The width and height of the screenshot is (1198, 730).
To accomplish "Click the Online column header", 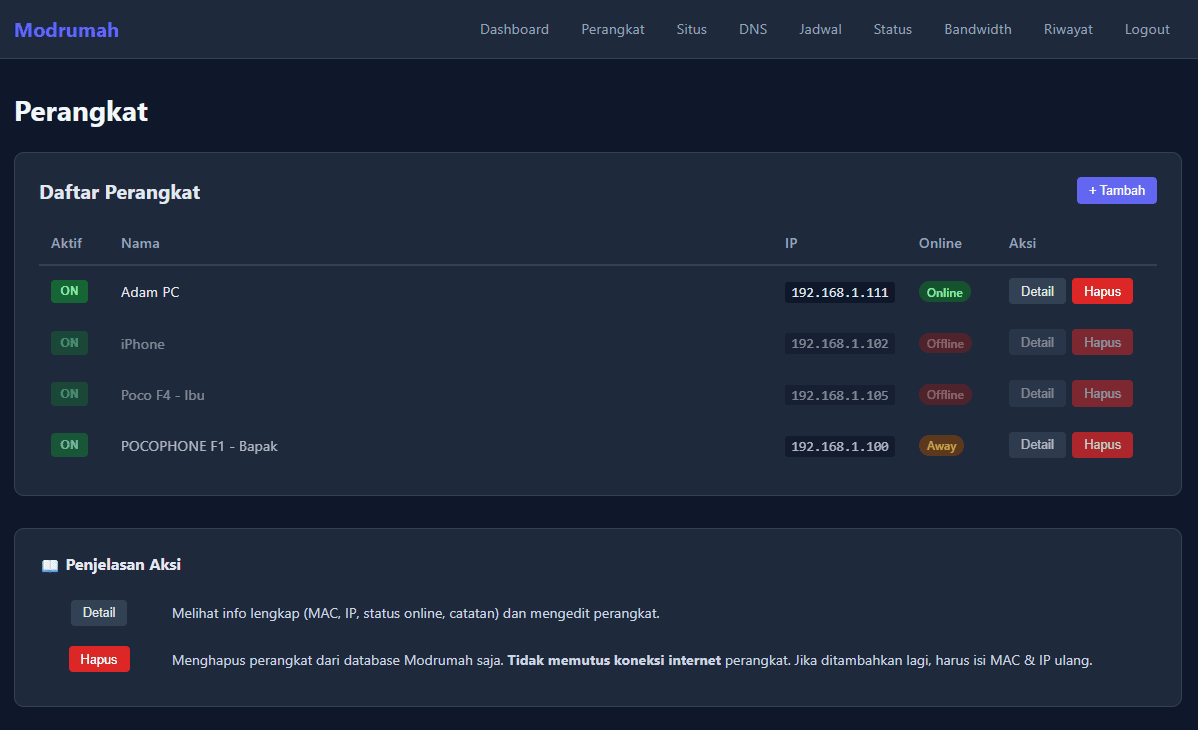I will pos(940,243).
